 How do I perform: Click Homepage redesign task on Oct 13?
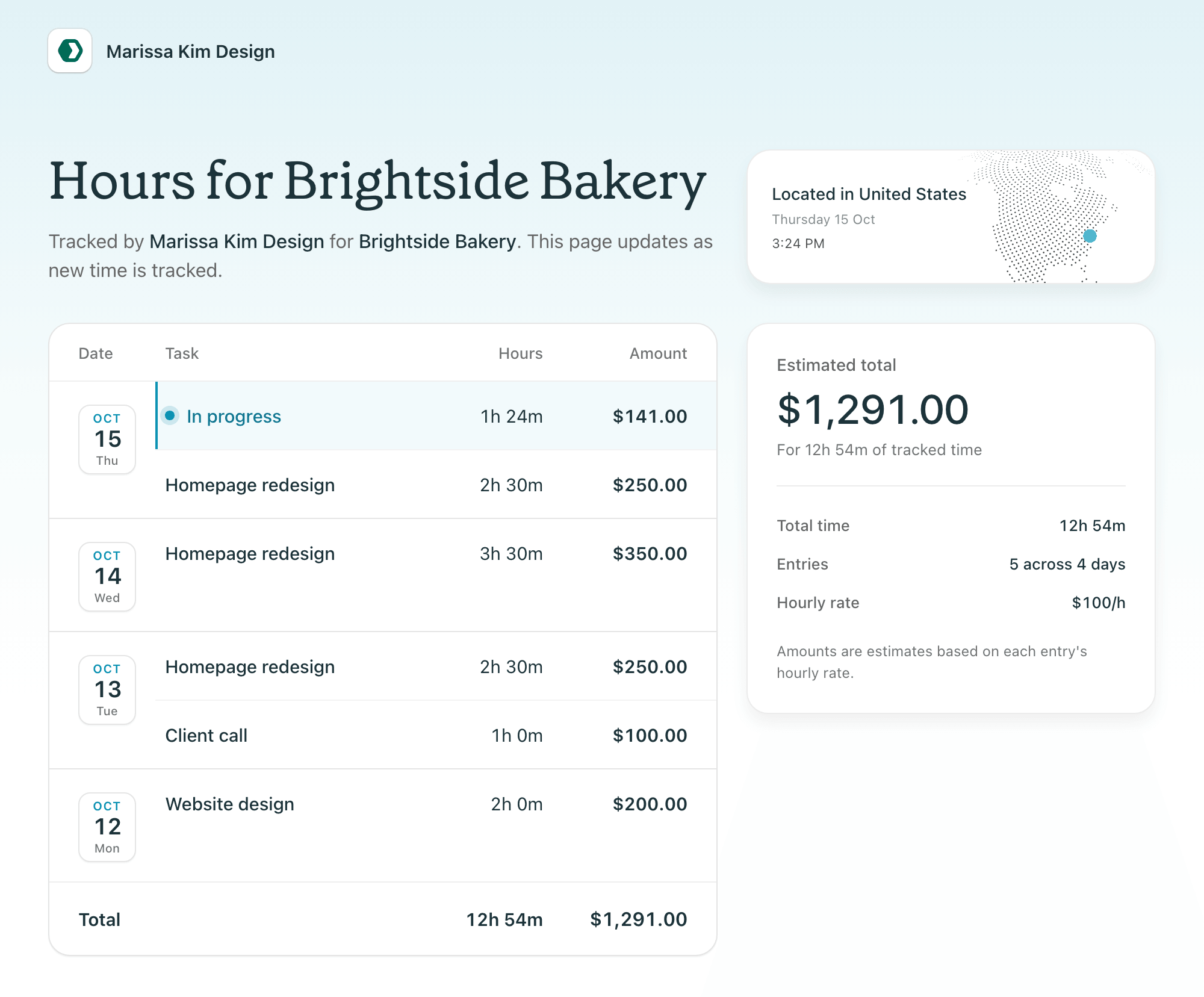(x=250, y=667)
